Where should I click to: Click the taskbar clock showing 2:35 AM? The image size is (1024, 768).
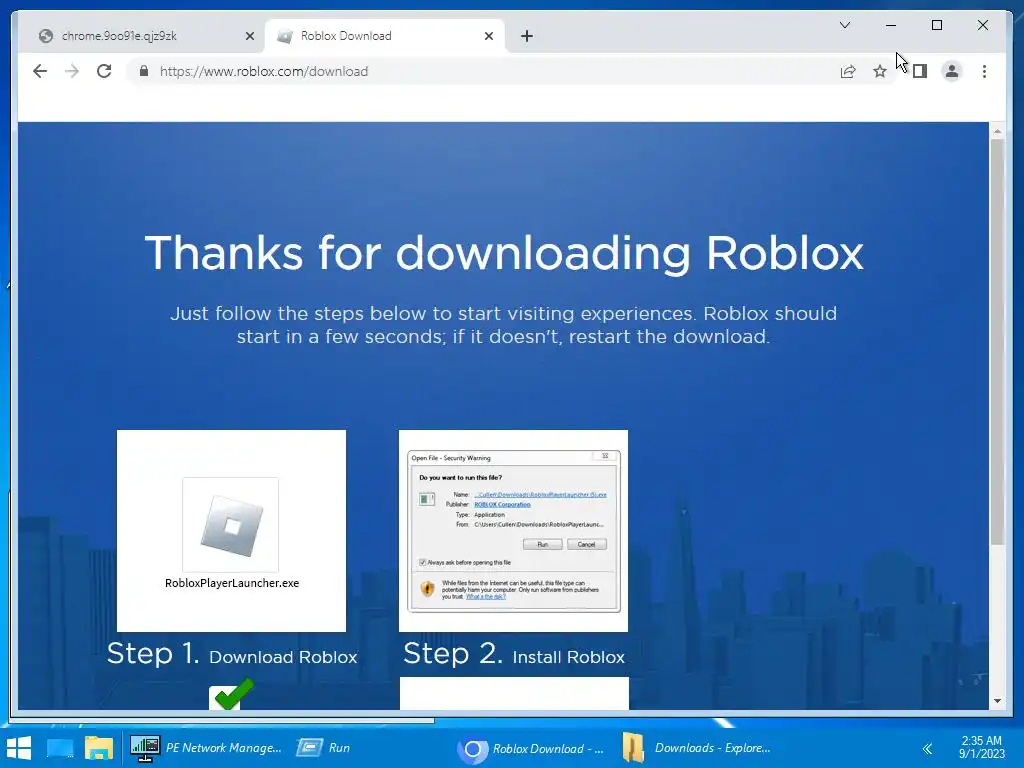click(982, 747)
